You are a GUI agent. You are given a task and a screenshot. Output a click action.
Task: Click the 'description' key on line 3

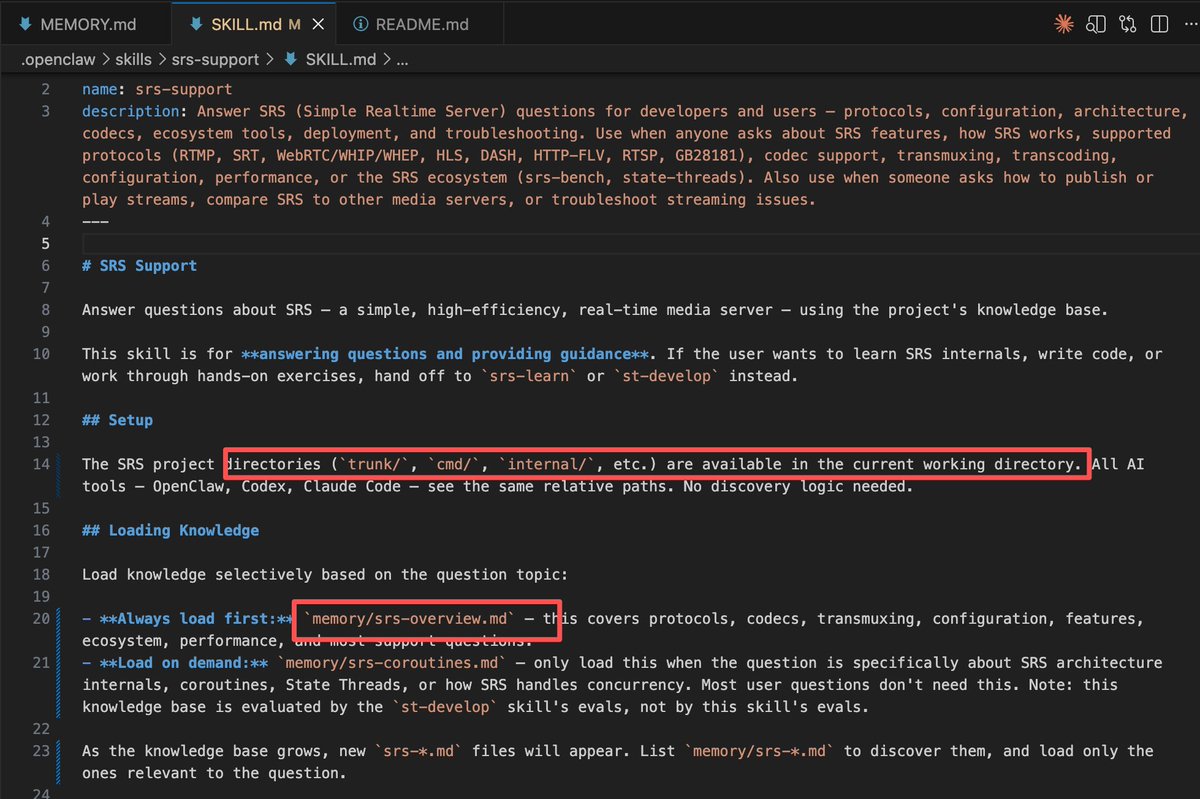coord(131,111)
